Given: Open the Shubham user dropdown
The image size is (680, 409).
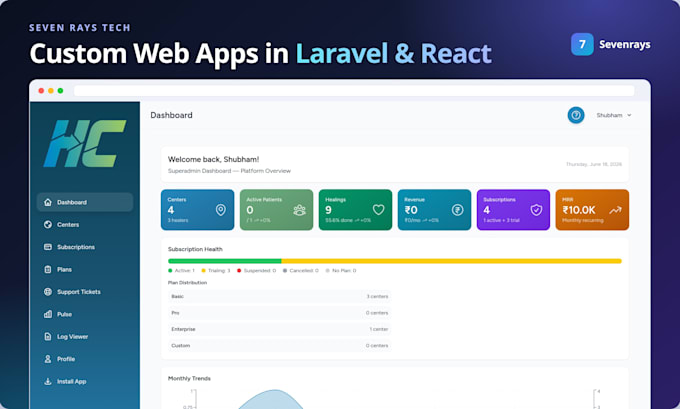Looking at the screenshot, I should [614, 115].
